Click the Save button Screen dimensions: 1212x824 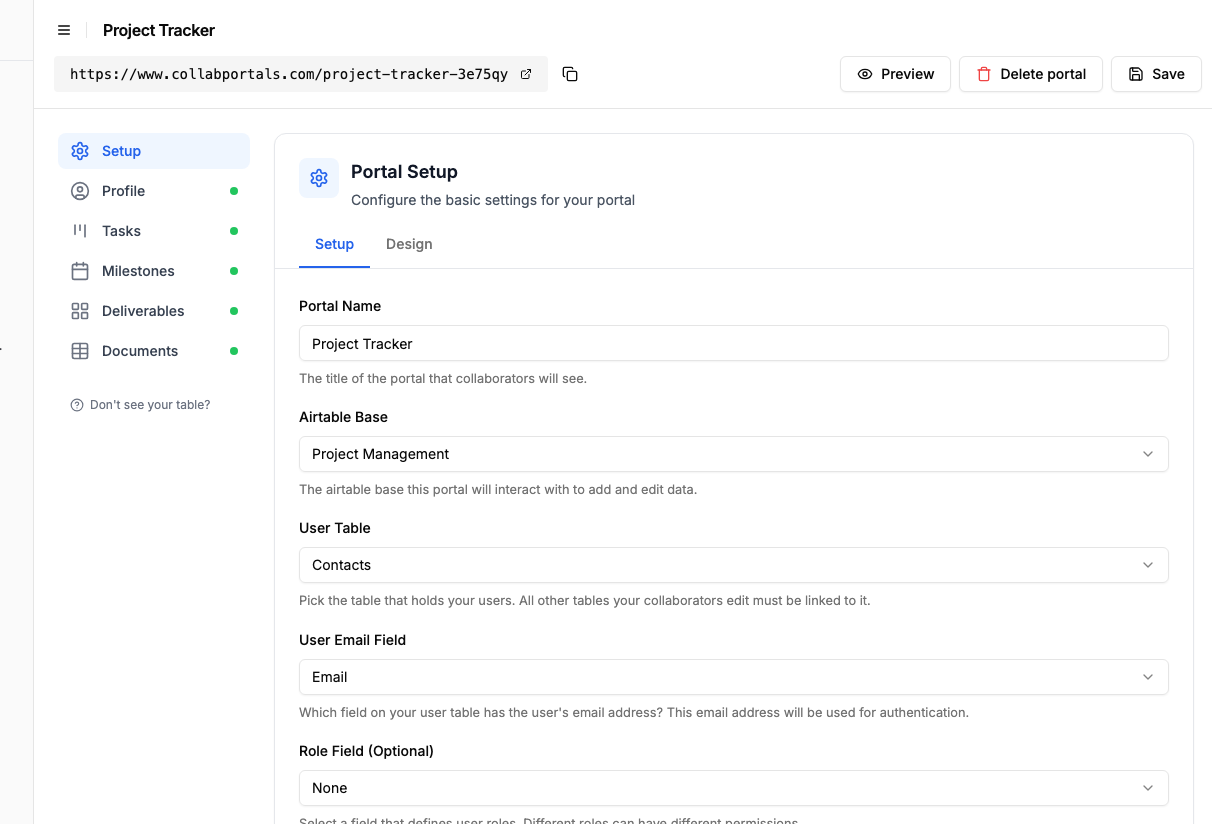[1156, 74]
